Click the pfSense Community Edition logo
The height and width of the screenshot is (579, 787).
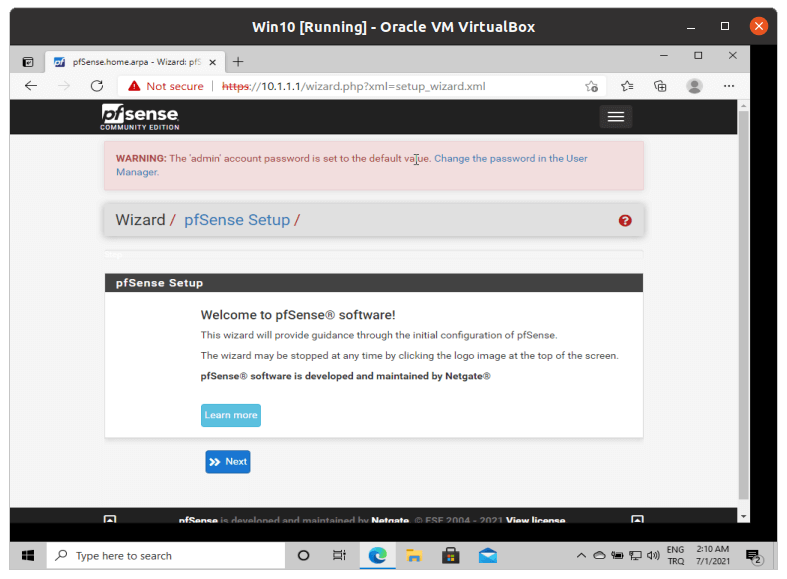coord(140,117)
